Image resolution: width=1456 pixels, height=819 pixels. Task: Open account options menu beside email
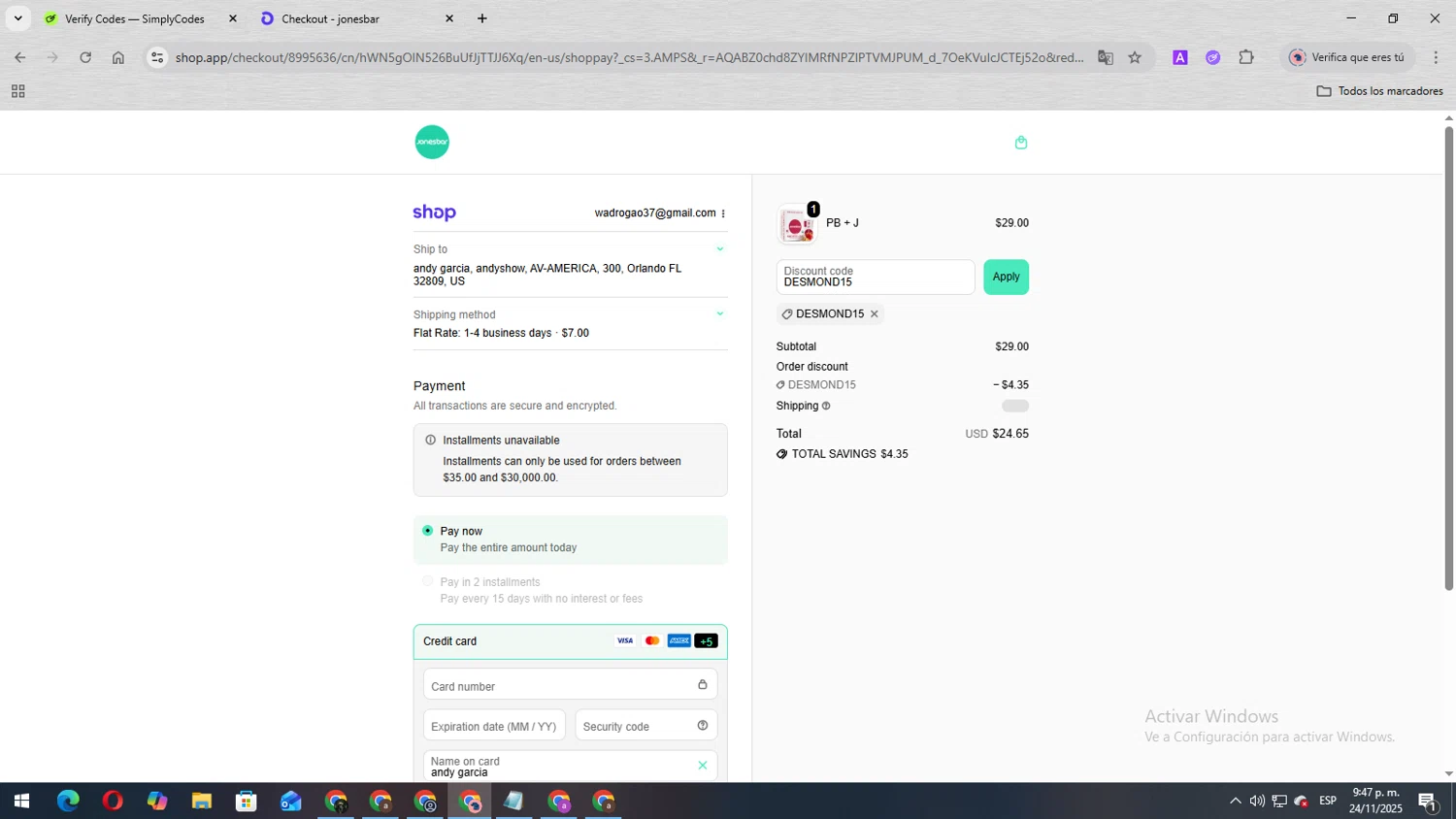pos(723,213)
